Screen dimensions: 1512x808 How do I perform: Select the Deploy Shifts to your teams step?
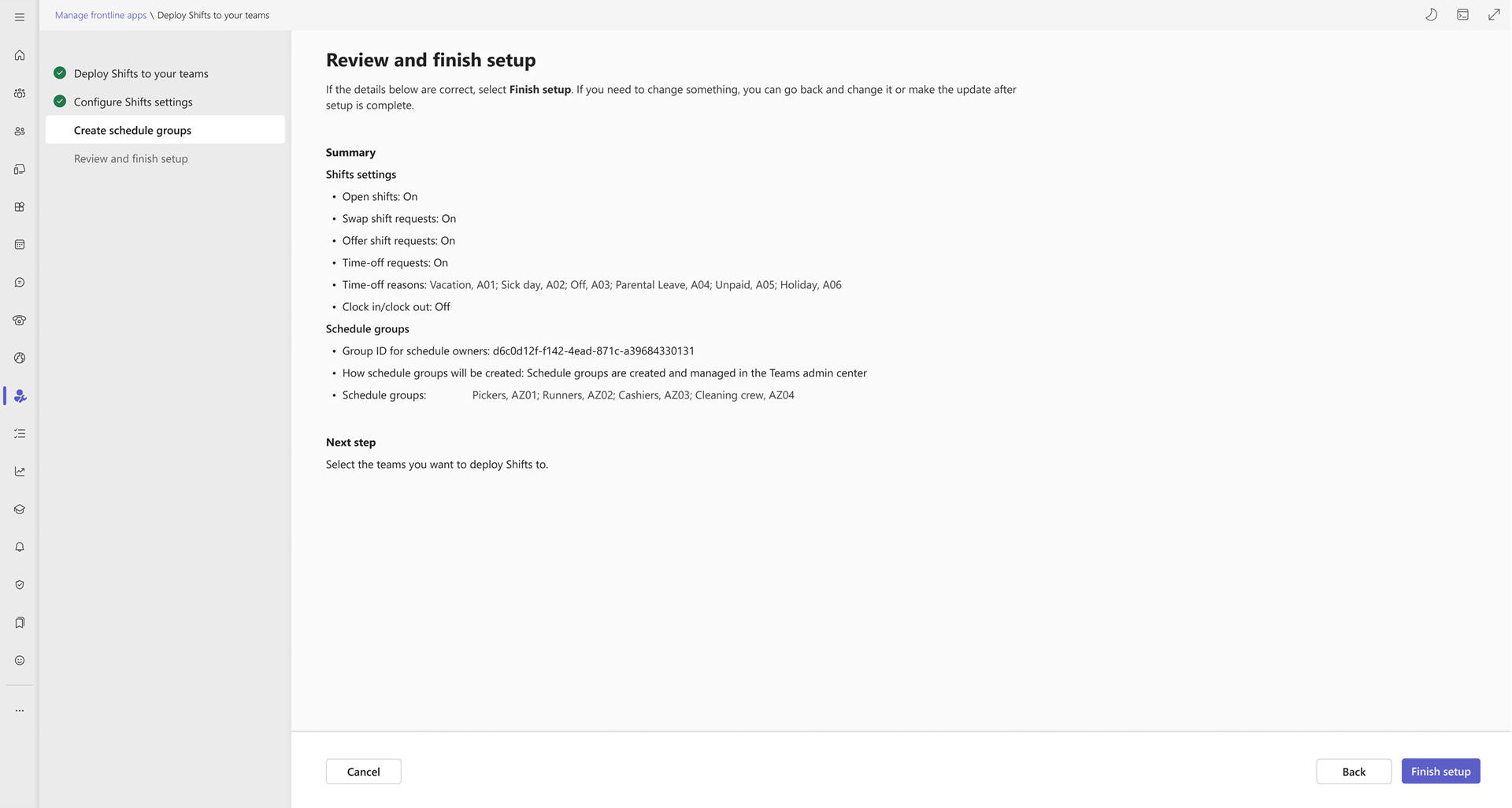click(141, 73)
